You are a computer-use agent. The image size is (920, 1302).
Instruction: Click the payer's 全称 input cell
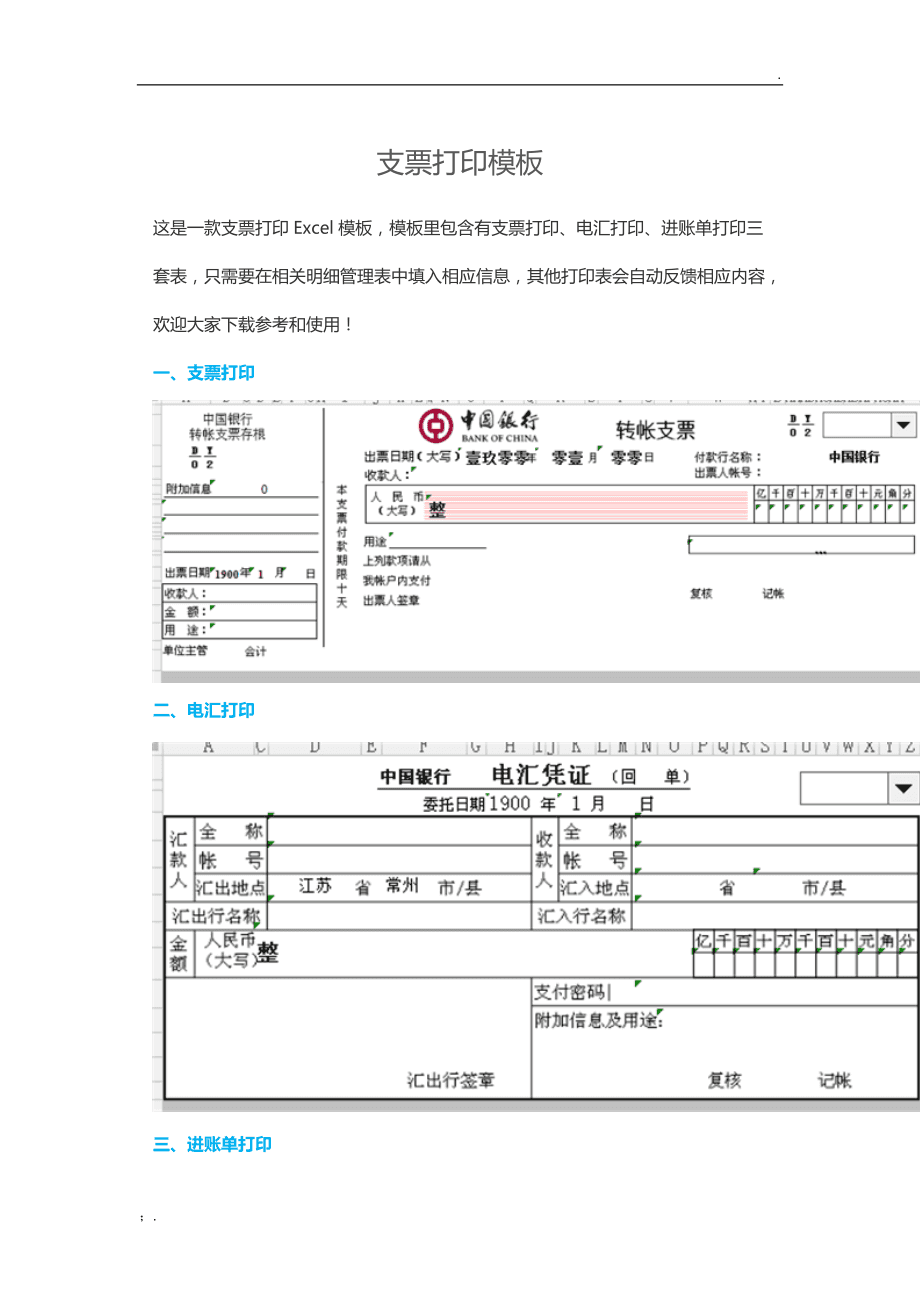click(400, 831)
